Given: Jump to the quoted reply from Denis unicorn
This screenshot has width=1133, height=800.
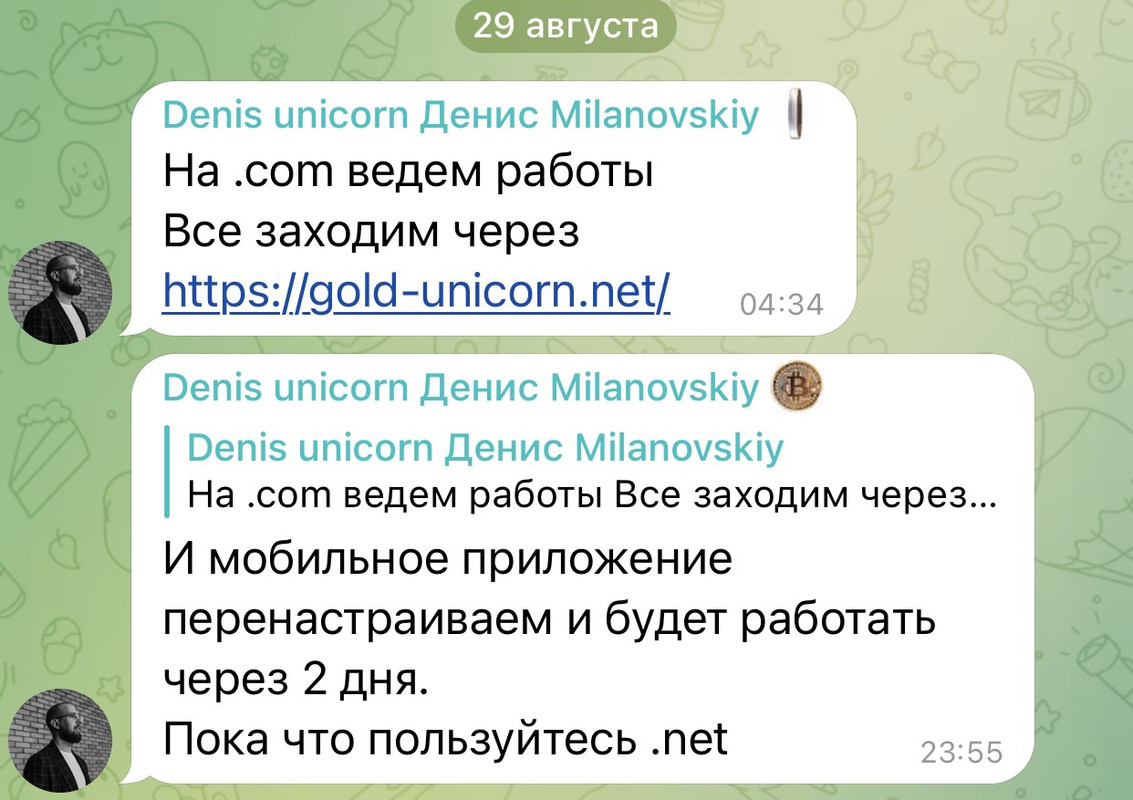Looking at the screenshot, I should [x=582, y=471].
